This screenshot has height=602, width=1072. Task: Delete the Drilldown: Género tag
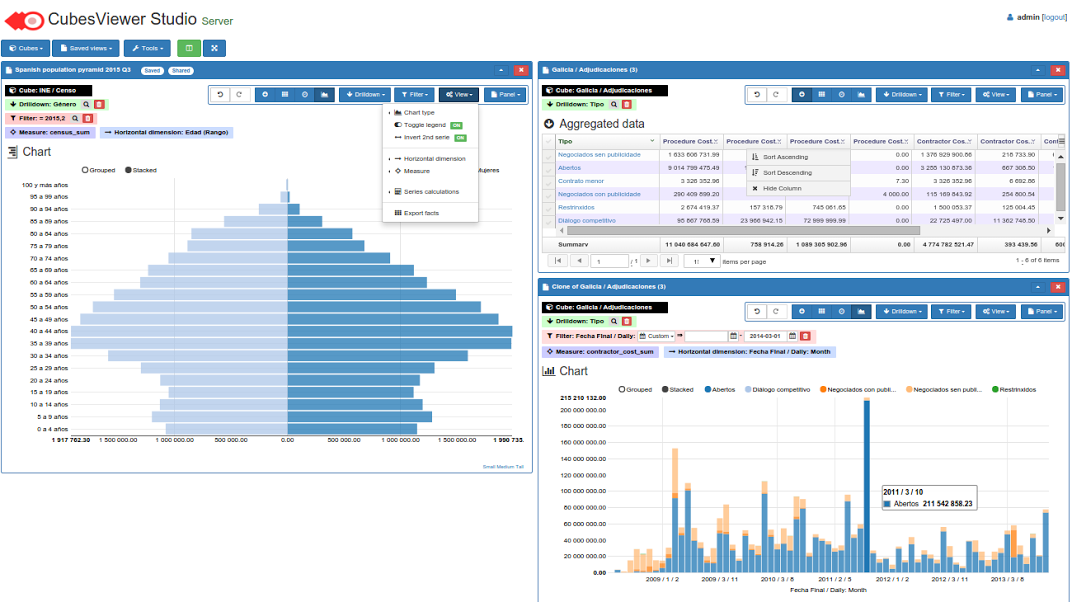[x=99, y=105]
